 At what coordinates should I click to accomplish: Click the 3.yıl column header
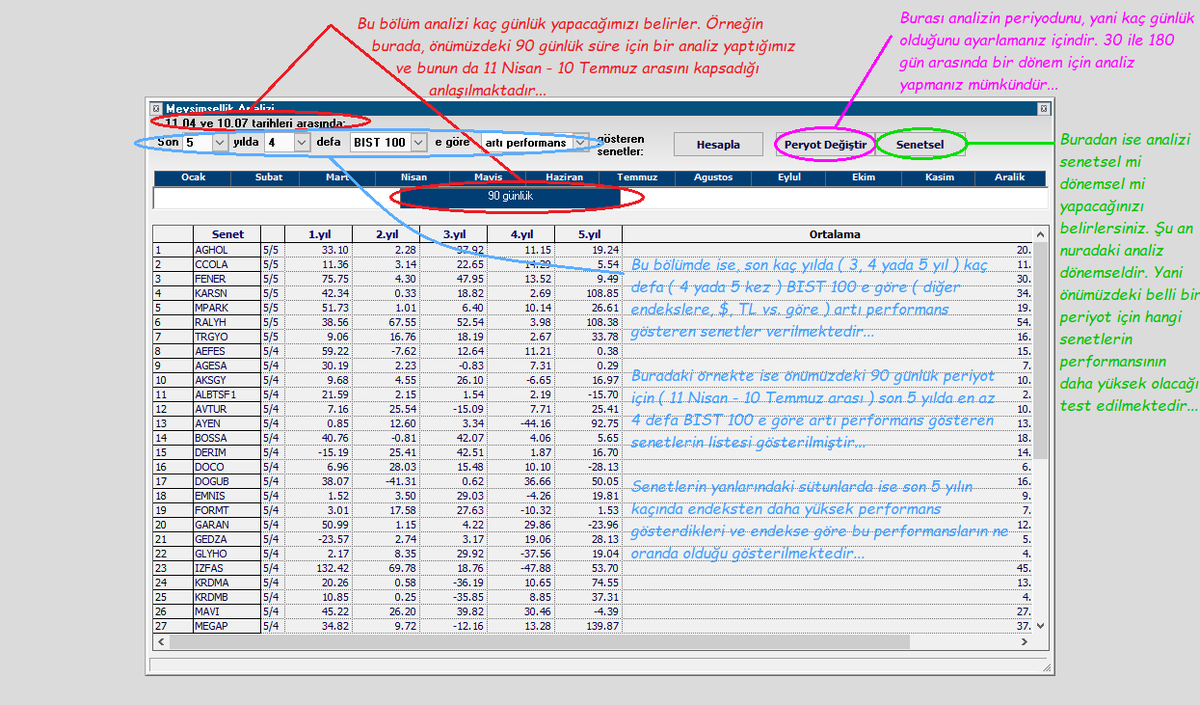(453, 234)
